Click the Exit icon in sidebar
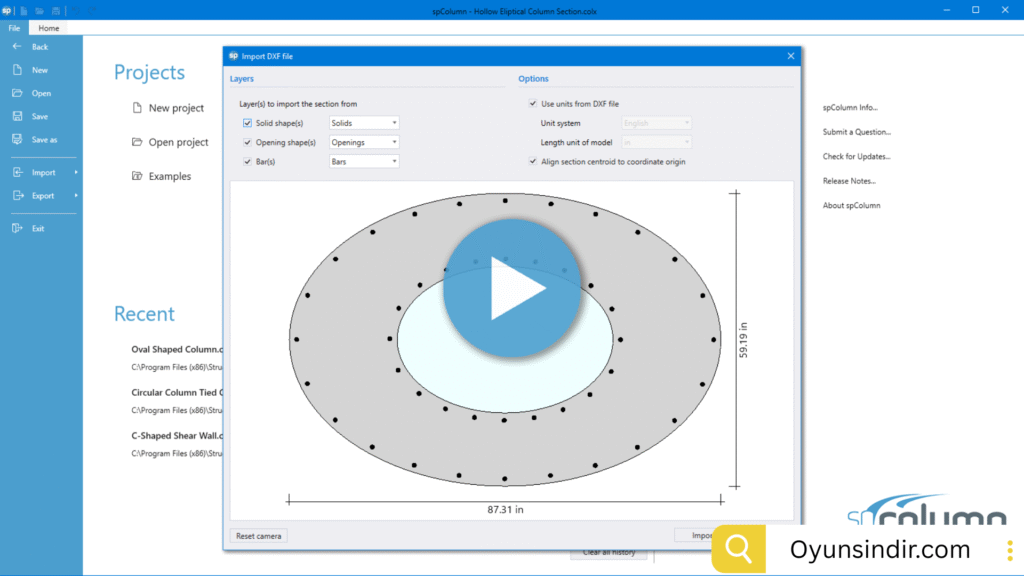This screenshot has width=1024, height=576. tap(17, 228)
